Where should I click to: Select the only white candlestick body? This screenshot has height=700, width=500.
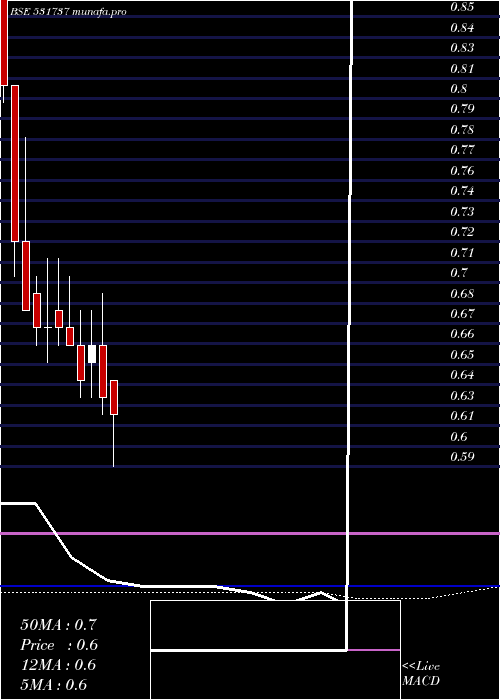[92, 354]
